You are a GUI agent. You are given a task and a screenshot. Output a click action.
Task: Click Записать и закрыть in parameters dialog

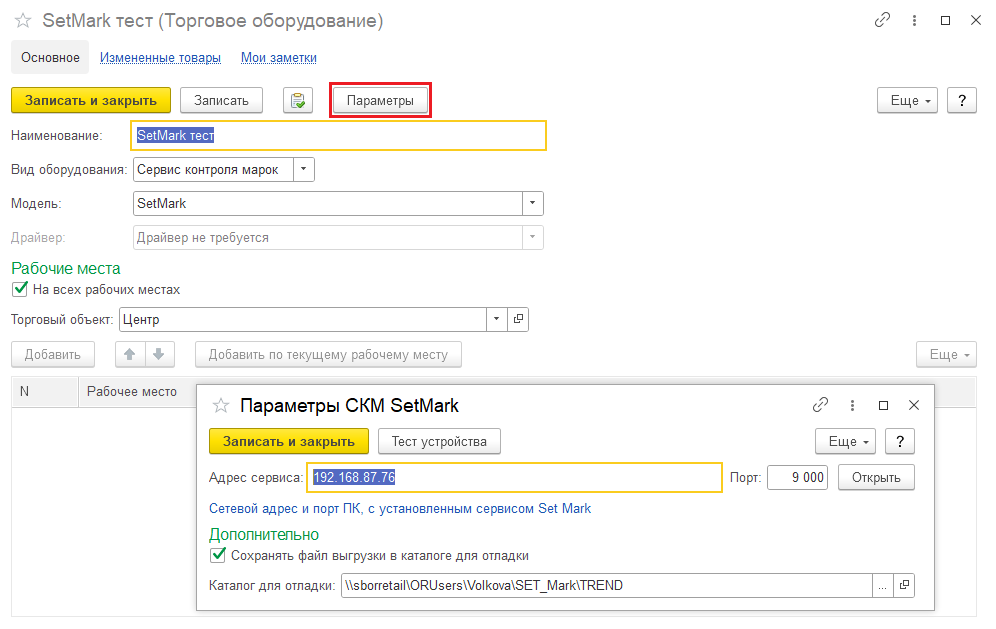coord(289,441)
